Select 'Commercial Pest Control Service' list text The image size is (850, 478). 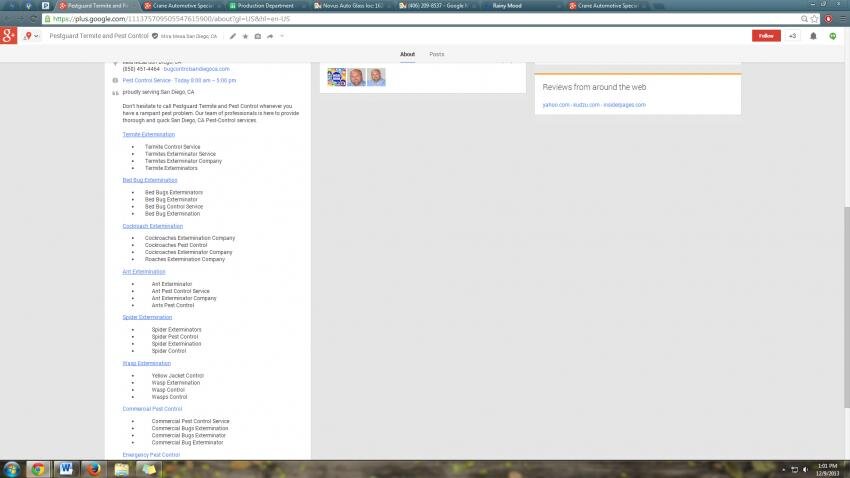tap(190, 421)
